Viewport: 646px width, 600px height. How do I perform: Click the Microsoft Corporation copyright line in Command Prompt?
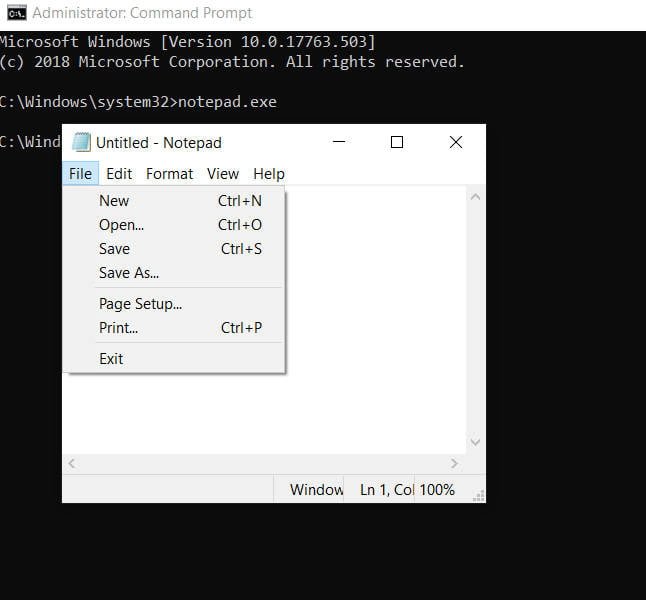coord(232,62)
